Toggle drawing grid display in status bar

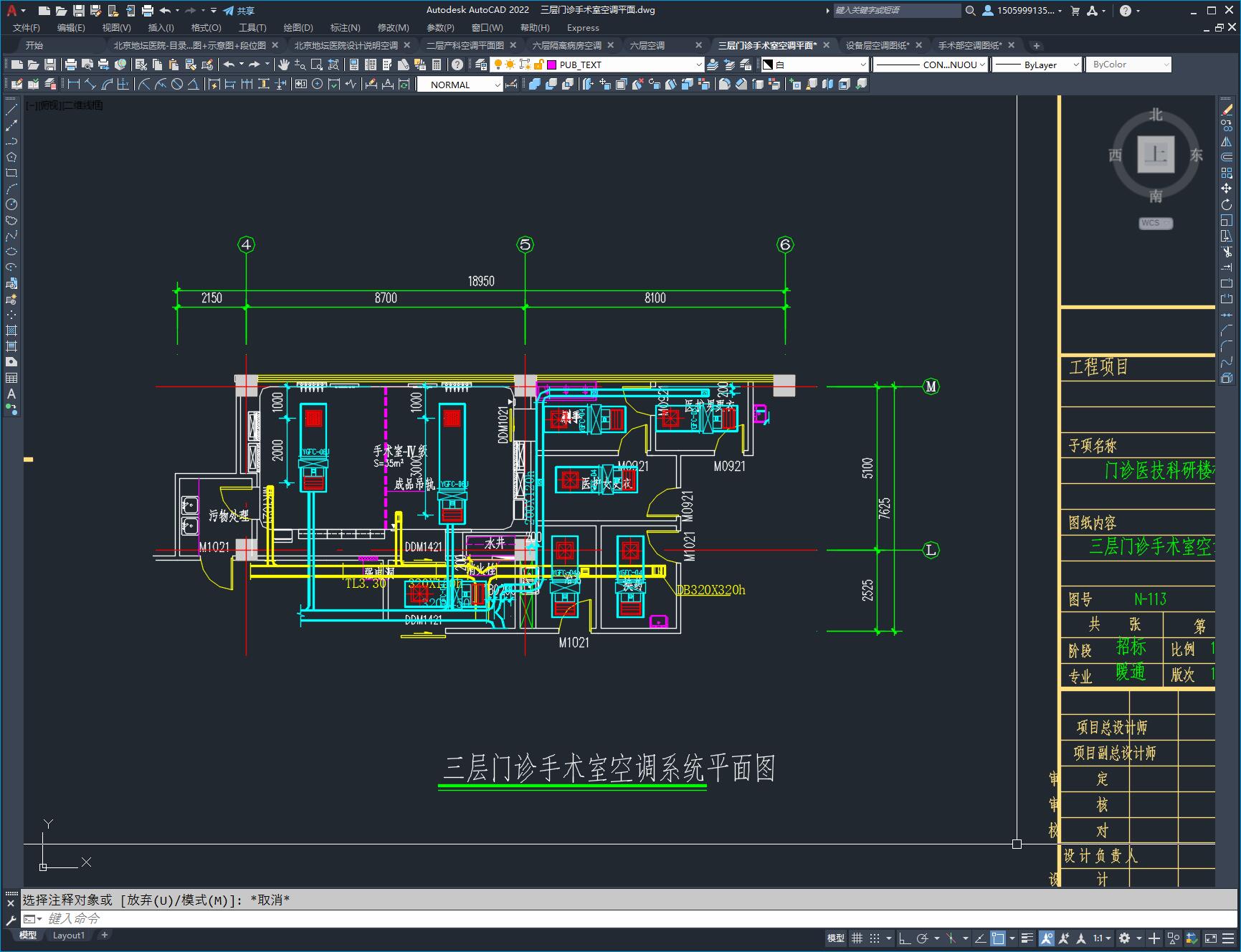(857, 938)
